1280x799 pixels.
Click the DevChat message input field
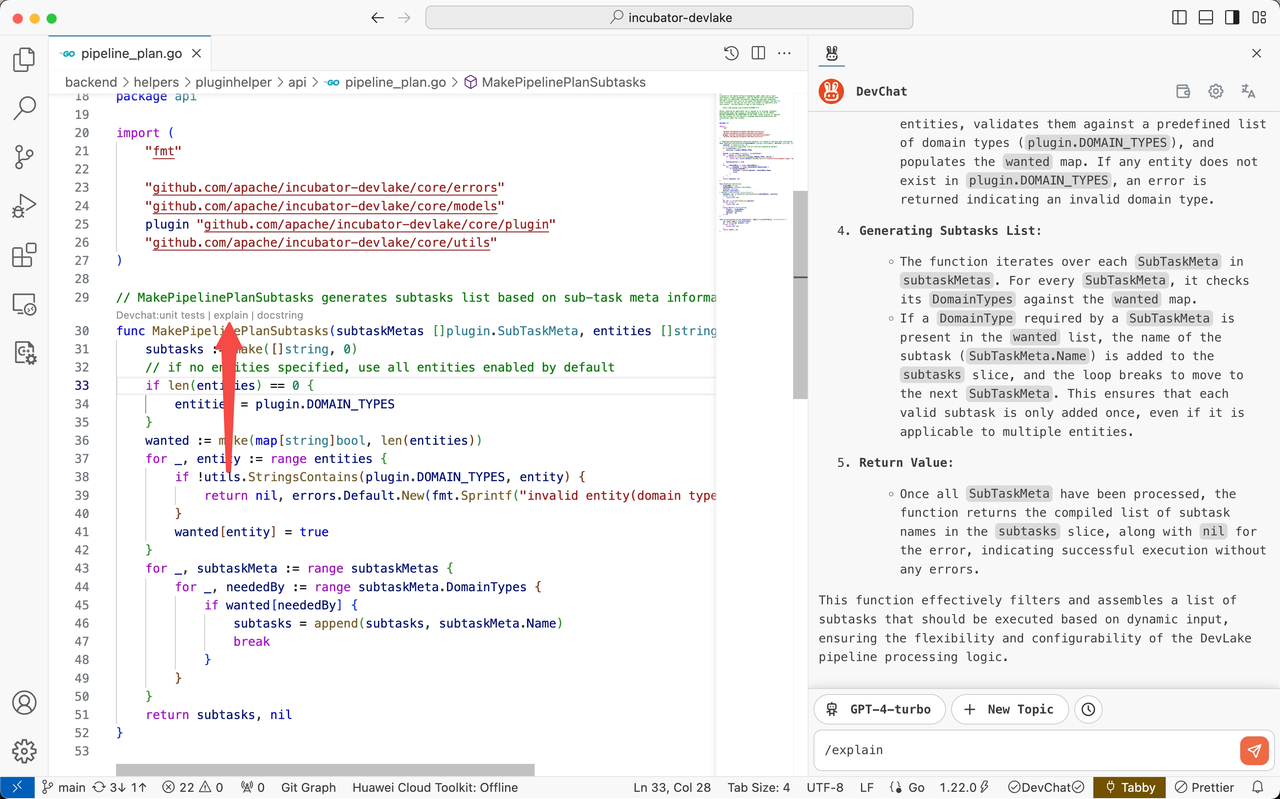1025,750
